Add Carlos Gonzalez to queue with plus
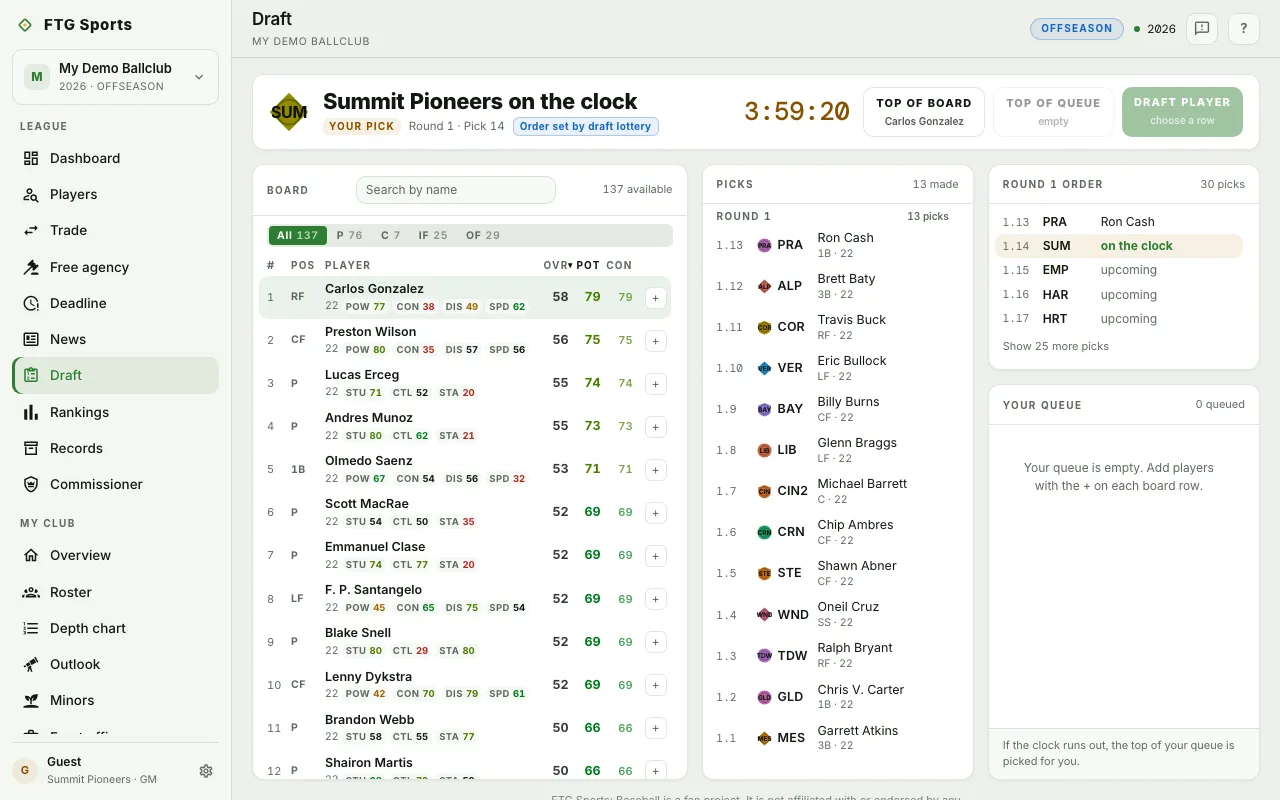The image size is (1280, 800). pos(656,297)
